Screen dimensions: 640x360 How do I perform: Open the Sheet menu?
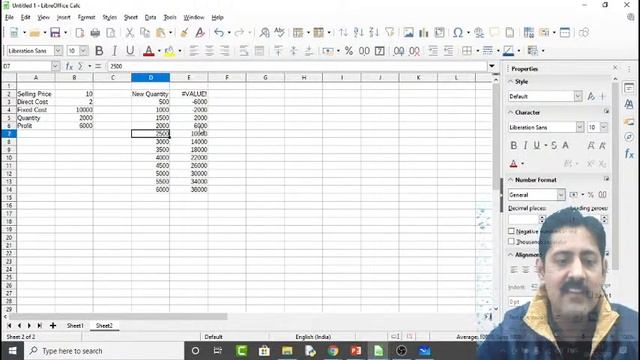click(131, 17)
